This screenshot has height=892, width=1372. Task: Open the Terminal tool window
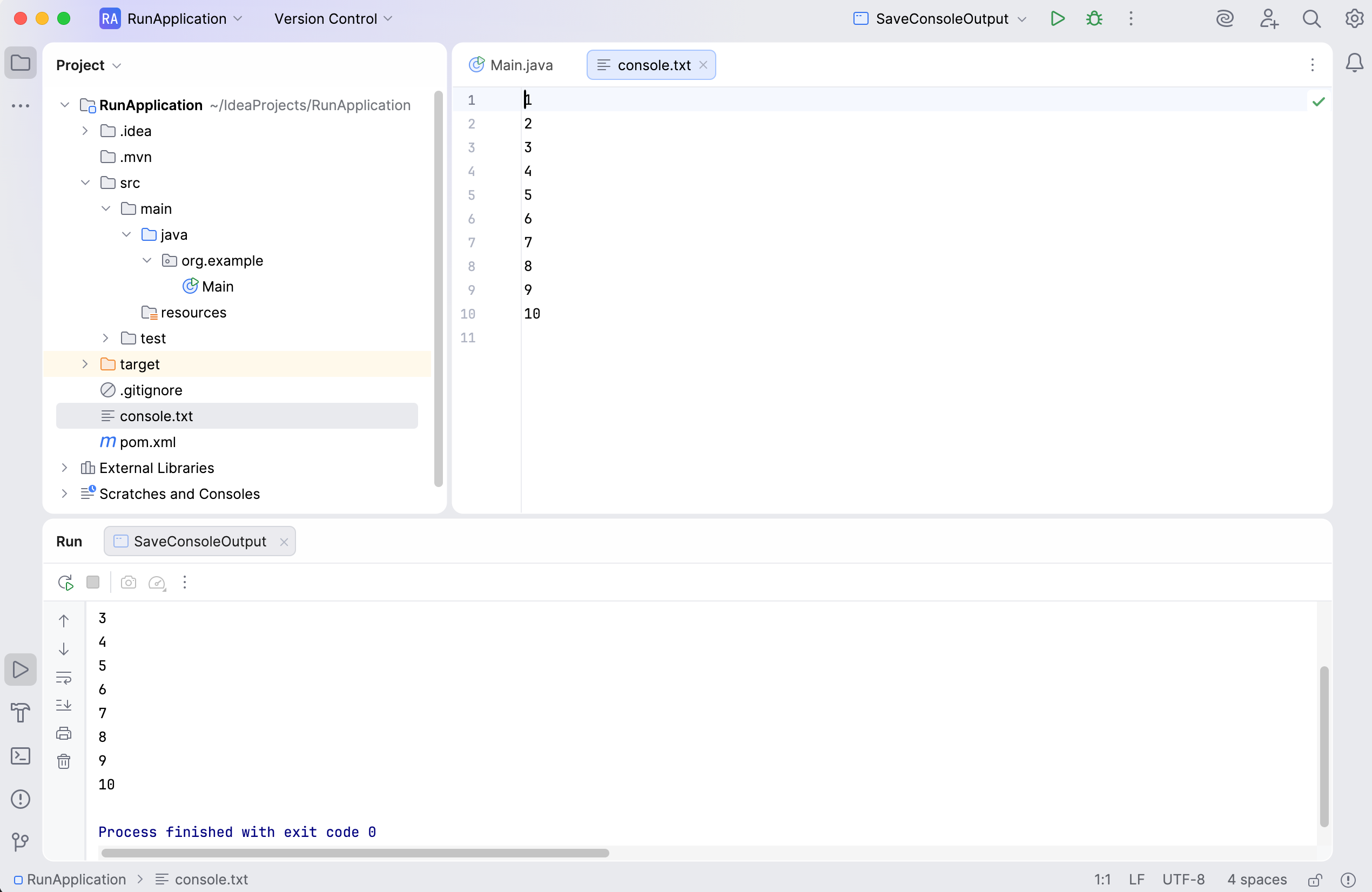21,756
